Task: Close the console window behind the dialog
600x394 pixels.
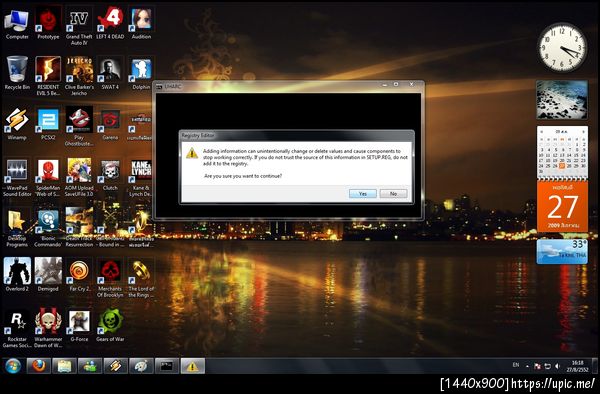Action: tap(411, 84)
